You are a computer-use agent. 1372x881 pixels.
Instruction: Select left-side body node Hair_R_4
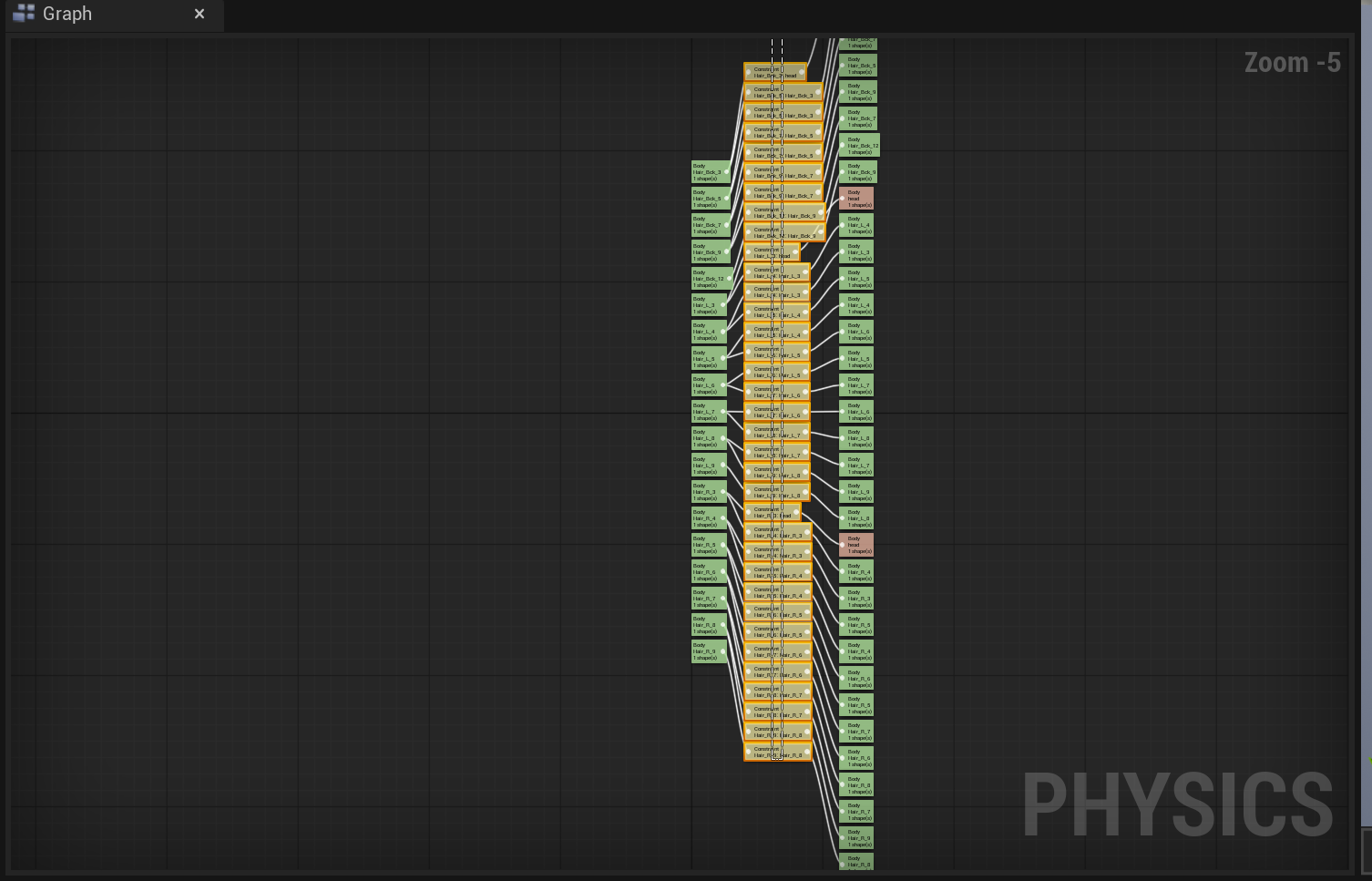[710, 518]
